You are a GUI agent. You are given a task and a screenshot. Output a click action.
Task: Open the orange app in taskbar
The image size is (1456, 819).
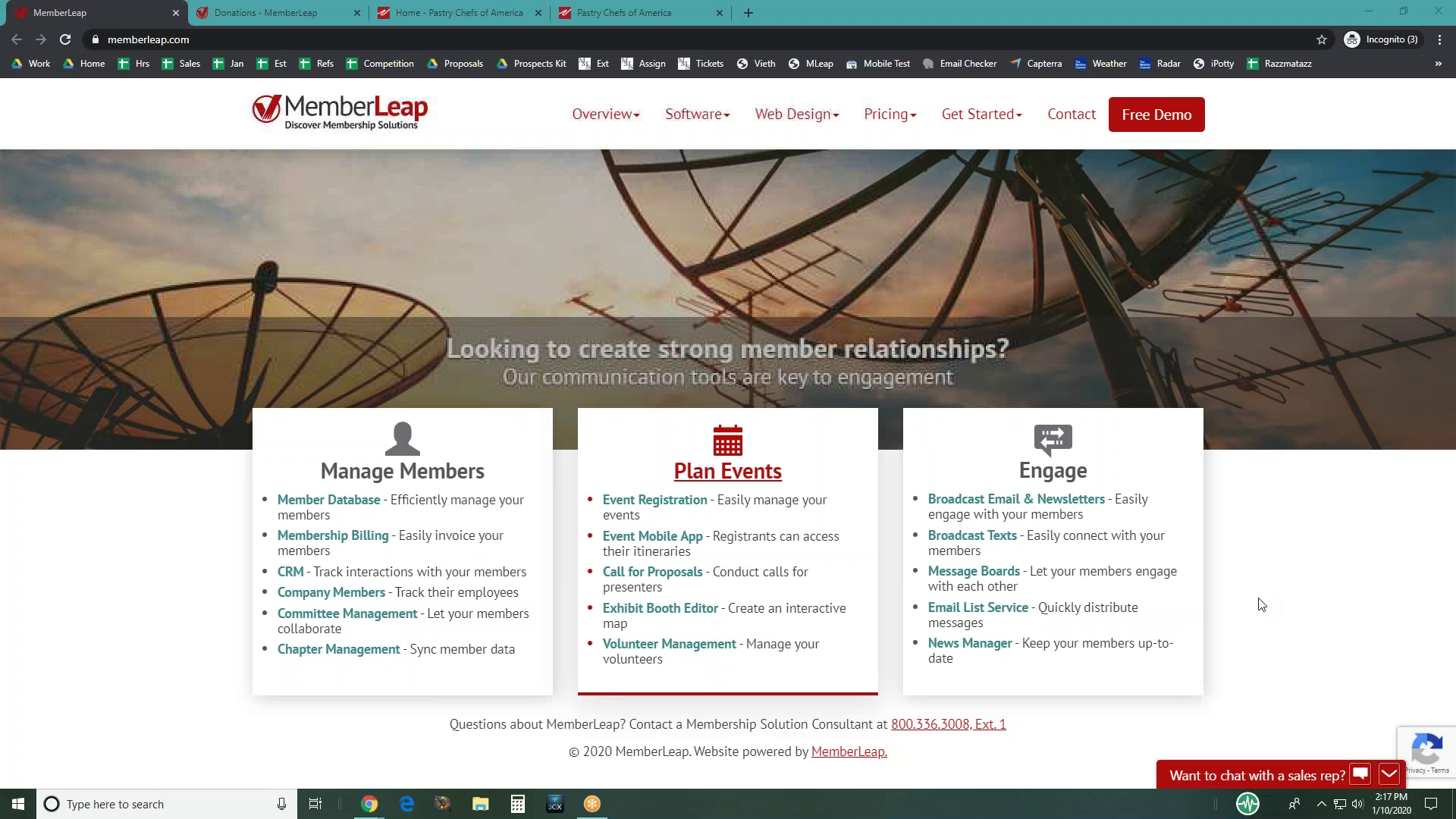pos(592,804)
